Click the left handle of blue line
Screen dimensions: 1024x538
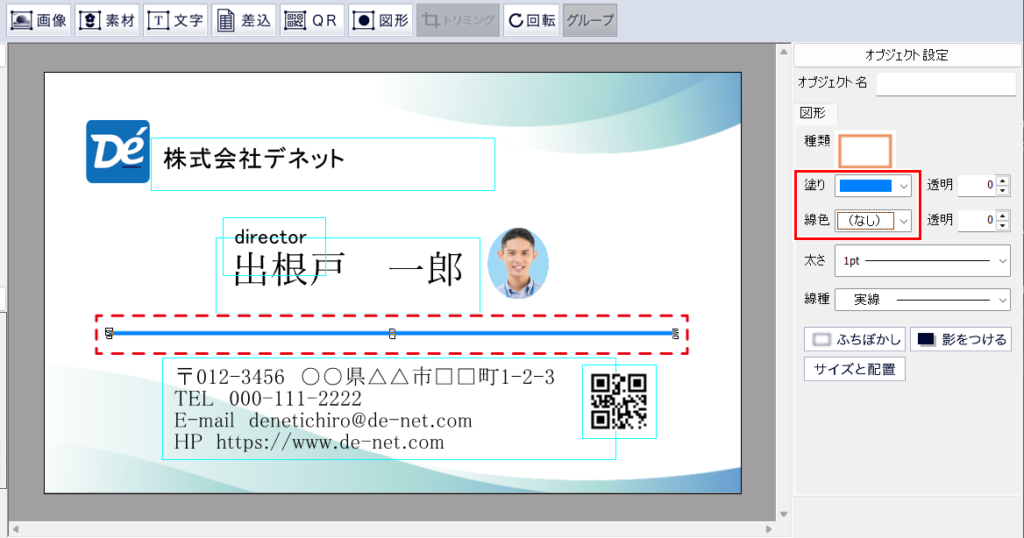point(109,334)
